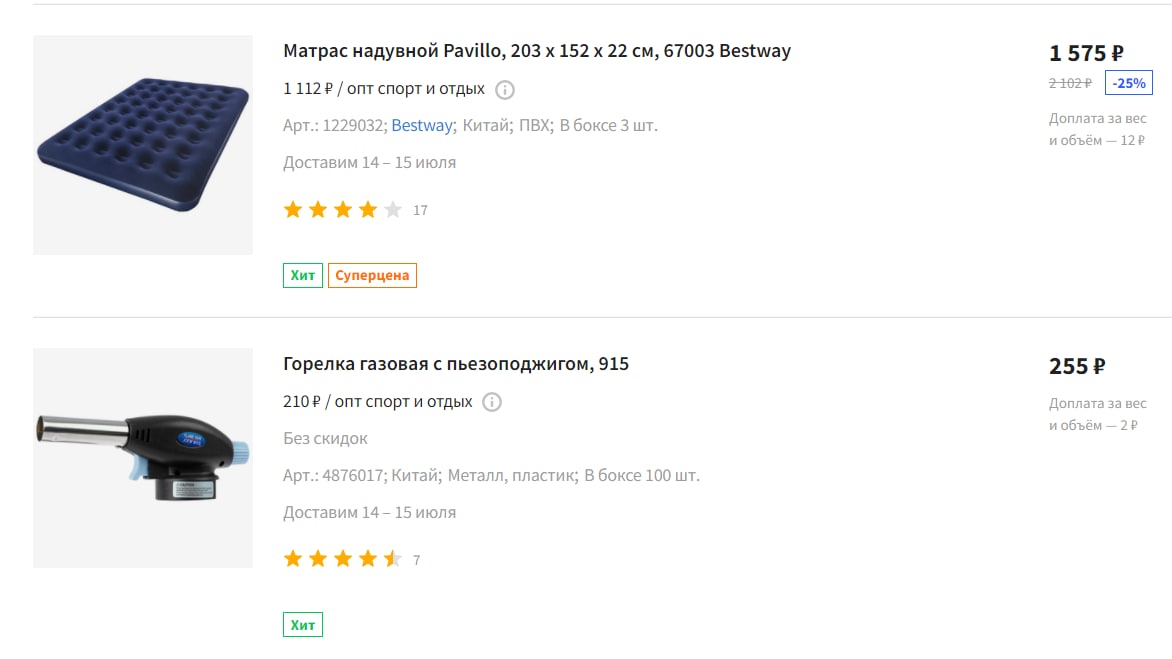
Task: Click the 255 ₽ gas burner price
Action: [x=1077, y=366]
